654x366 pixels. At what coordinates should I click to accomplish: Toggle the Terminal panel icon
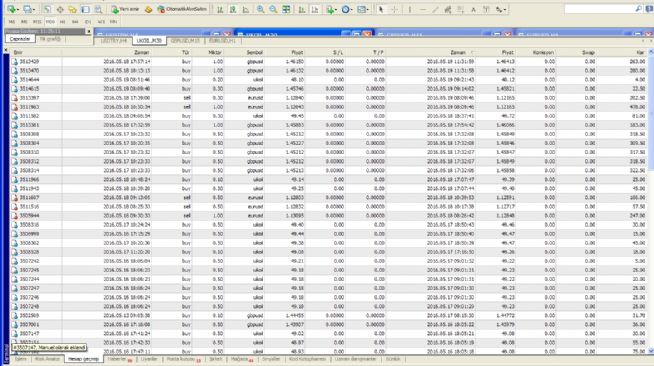tap(85, 9)
